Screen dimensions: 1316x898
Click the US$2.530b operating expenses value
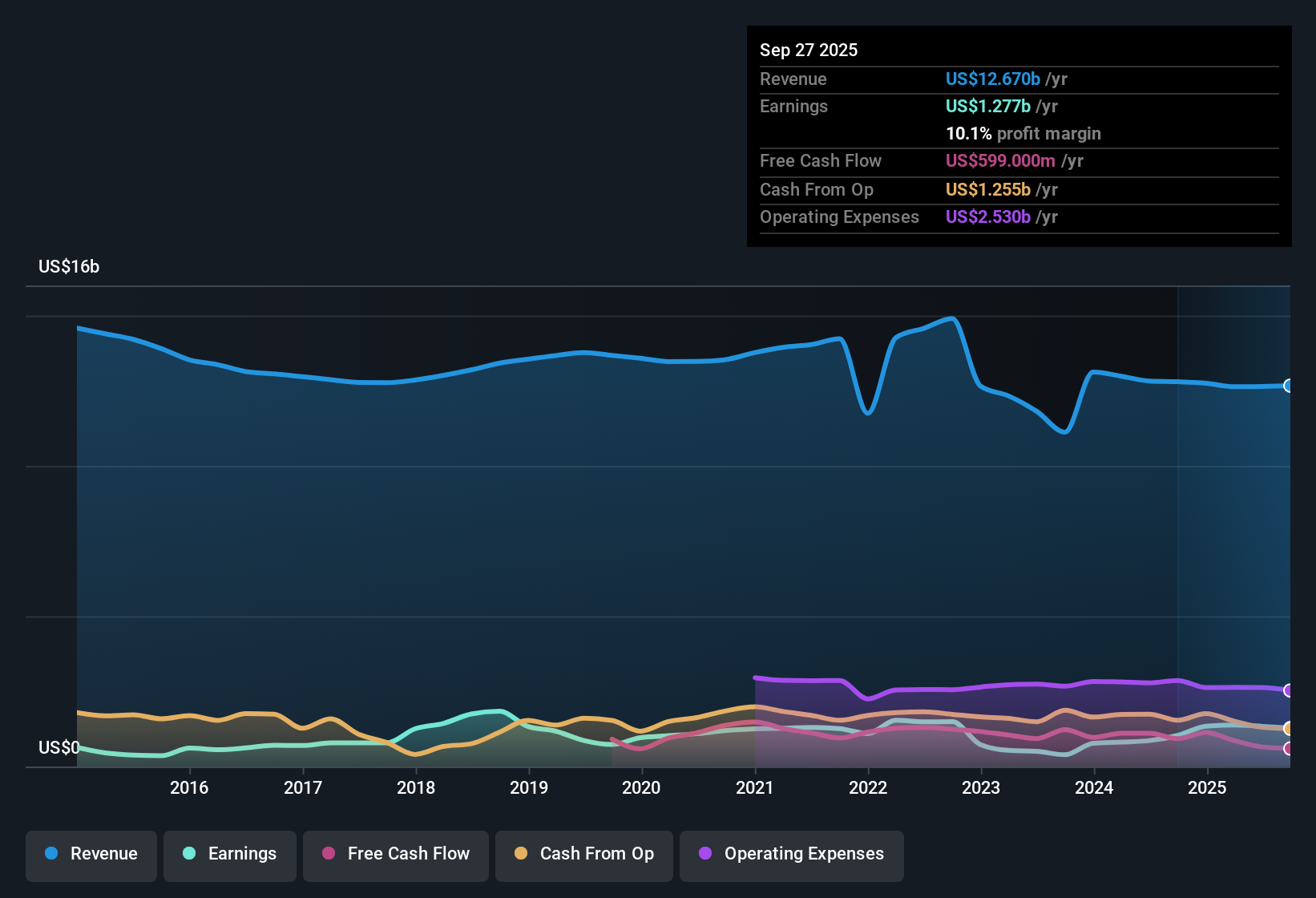coord(988,217)
